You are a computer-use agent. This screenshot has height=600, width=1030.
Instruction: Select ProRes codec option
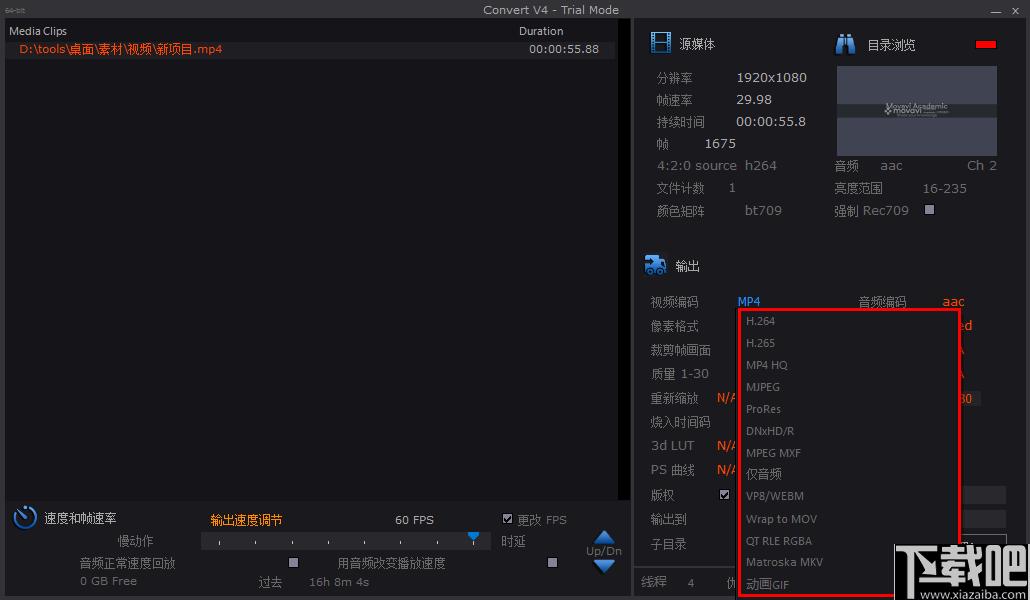[763, 409]
